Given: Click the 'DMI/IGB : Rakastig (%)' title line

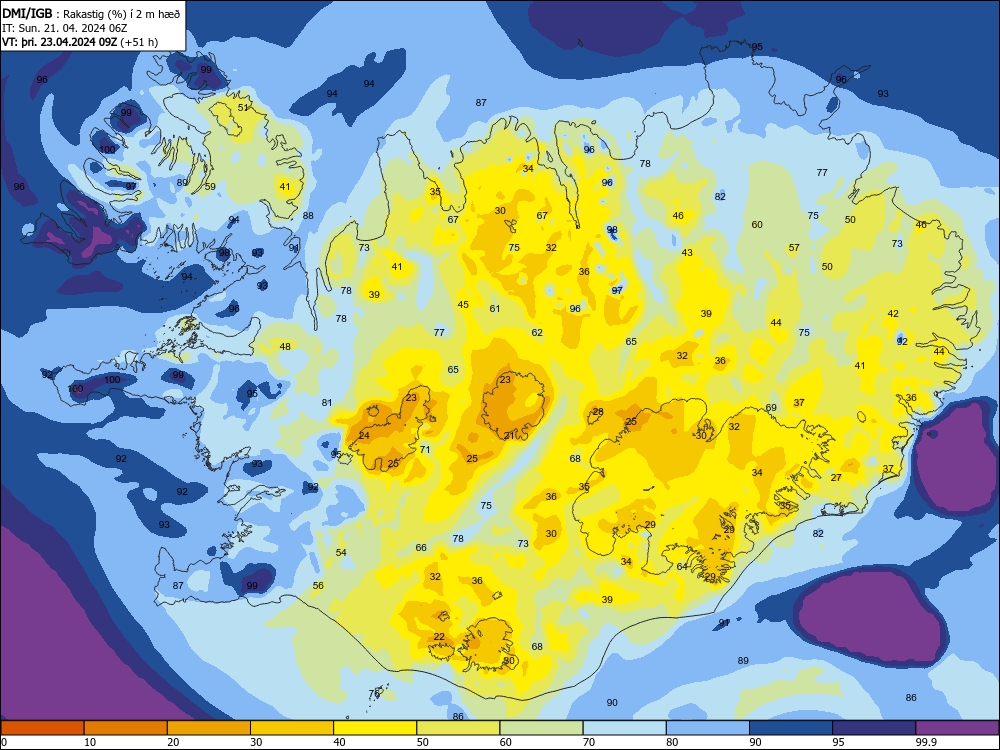Looking at the screenshot, I should coord(92,13).
